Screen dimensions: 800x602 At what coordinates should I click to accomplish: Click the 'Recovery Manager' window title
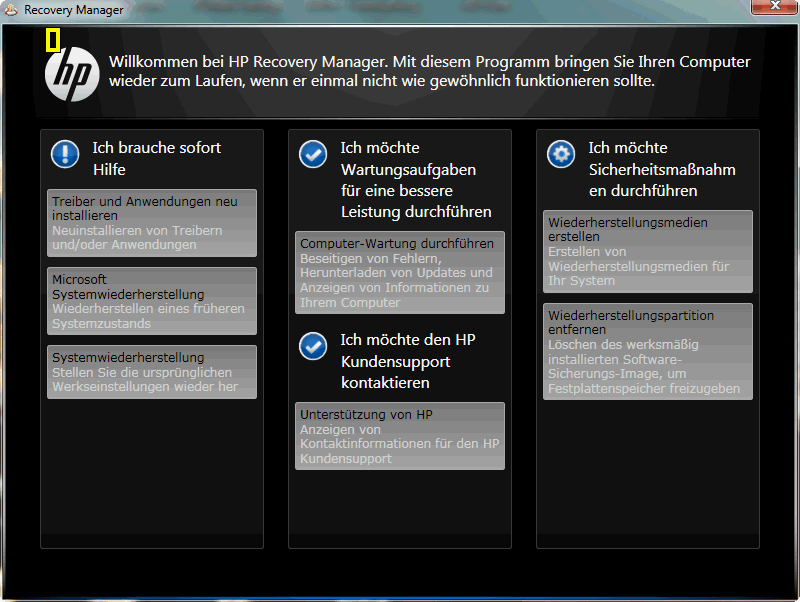click(73, 10)
